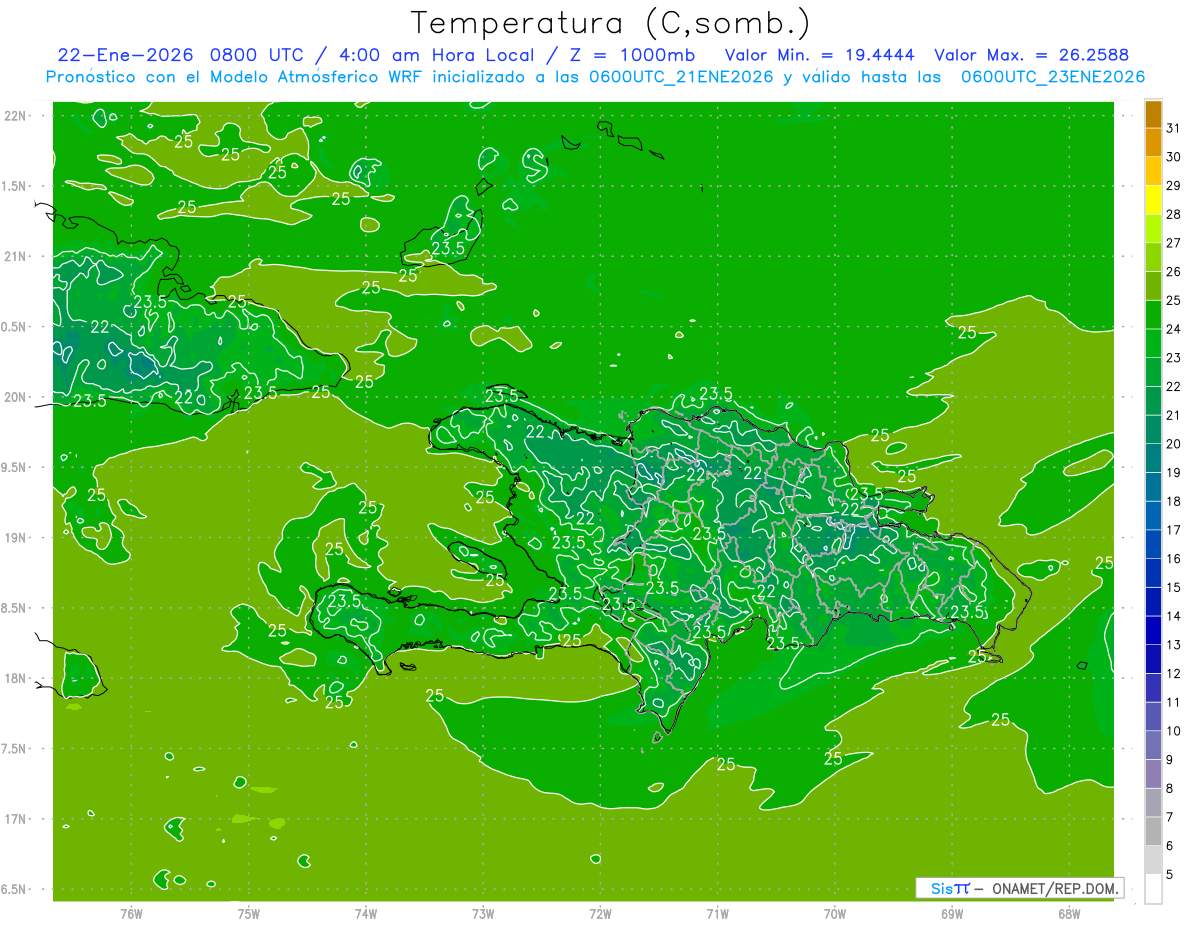Click the legend scale label '15'
This screenshot has height=927, width=1200.
[1174, 587]
